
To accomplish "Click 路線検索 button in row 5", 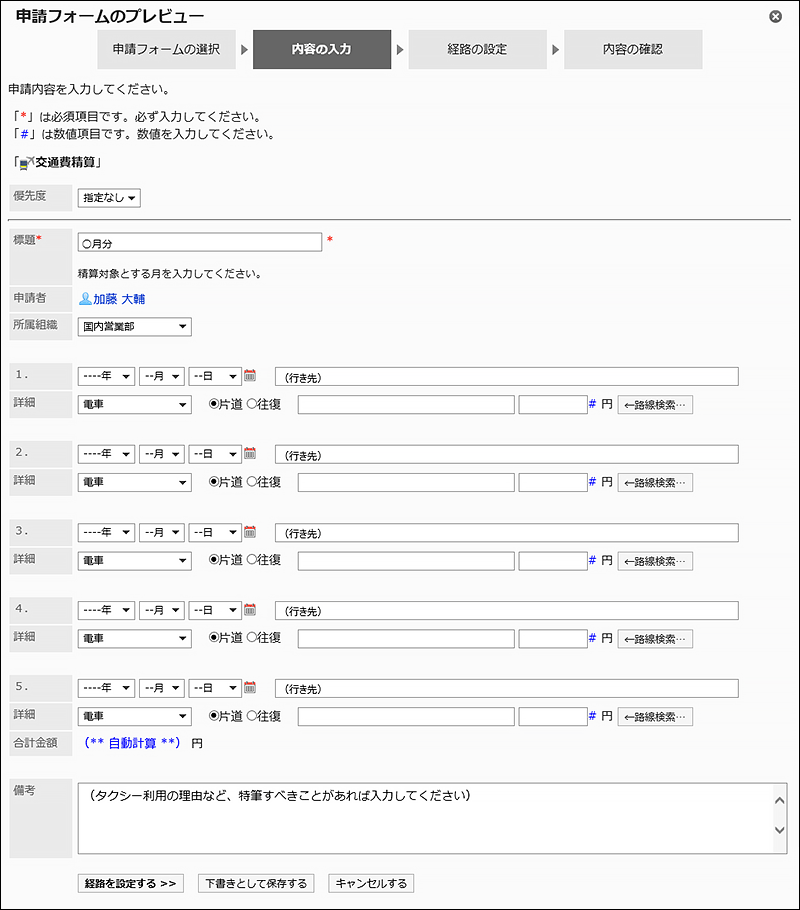I will (655, 716).
